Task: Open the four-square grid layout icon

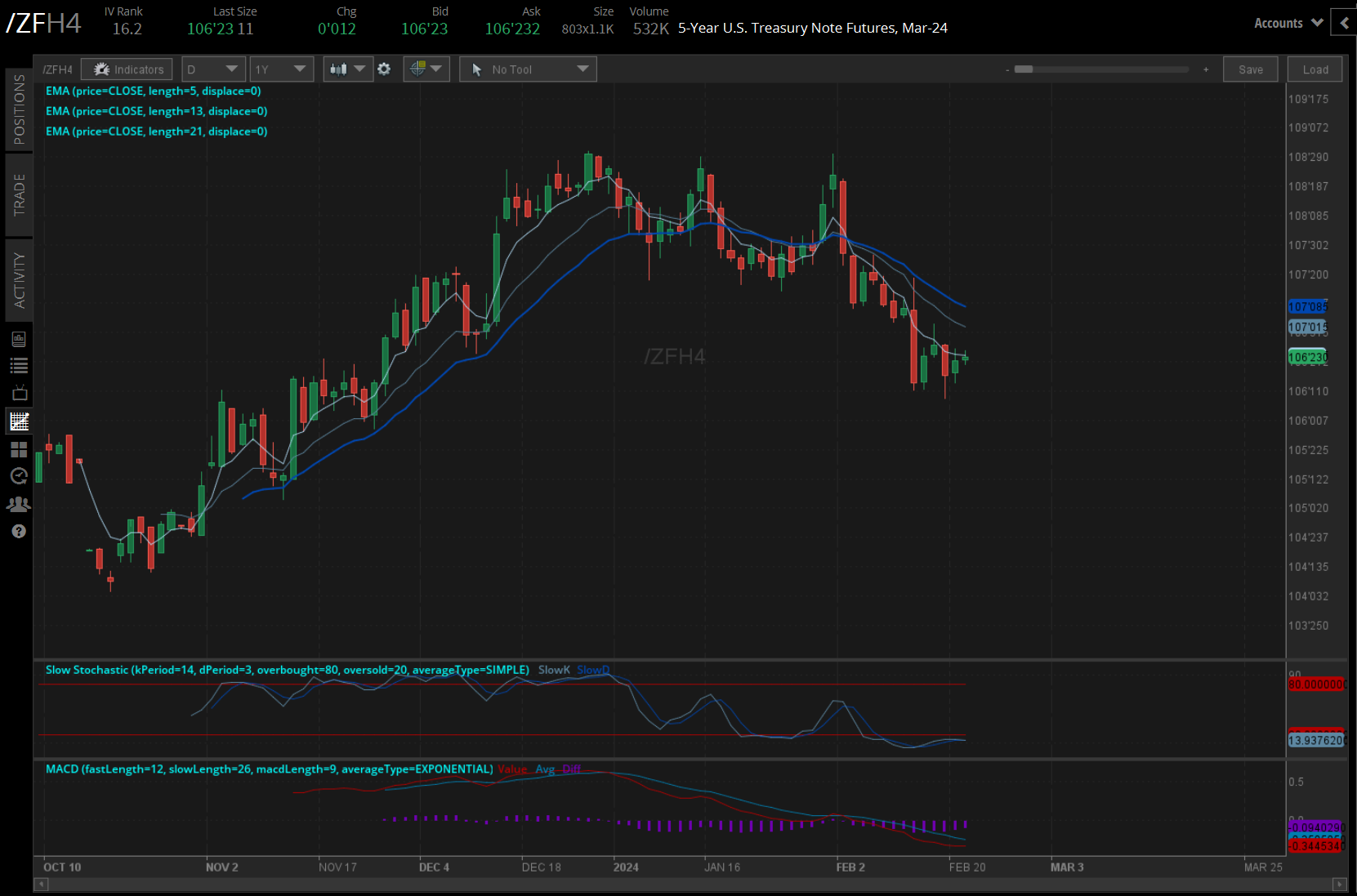Action: point(19,449)
